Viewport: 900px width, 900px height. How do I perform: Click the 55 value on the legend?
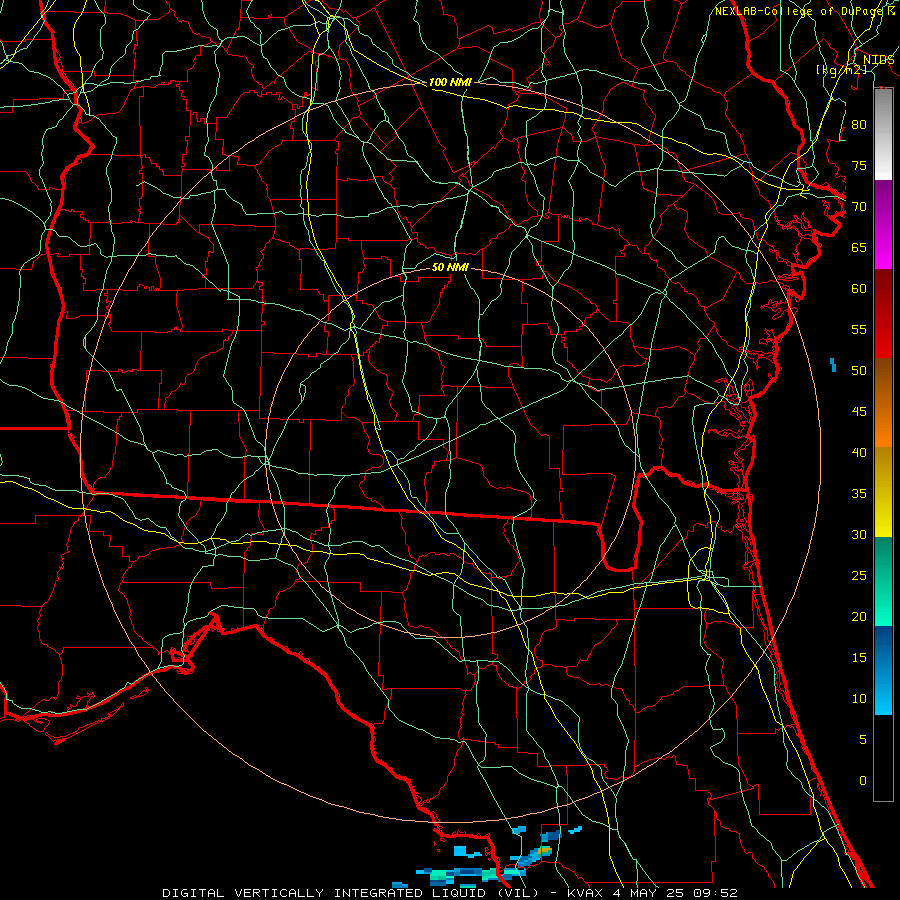[x=859, y=329]
